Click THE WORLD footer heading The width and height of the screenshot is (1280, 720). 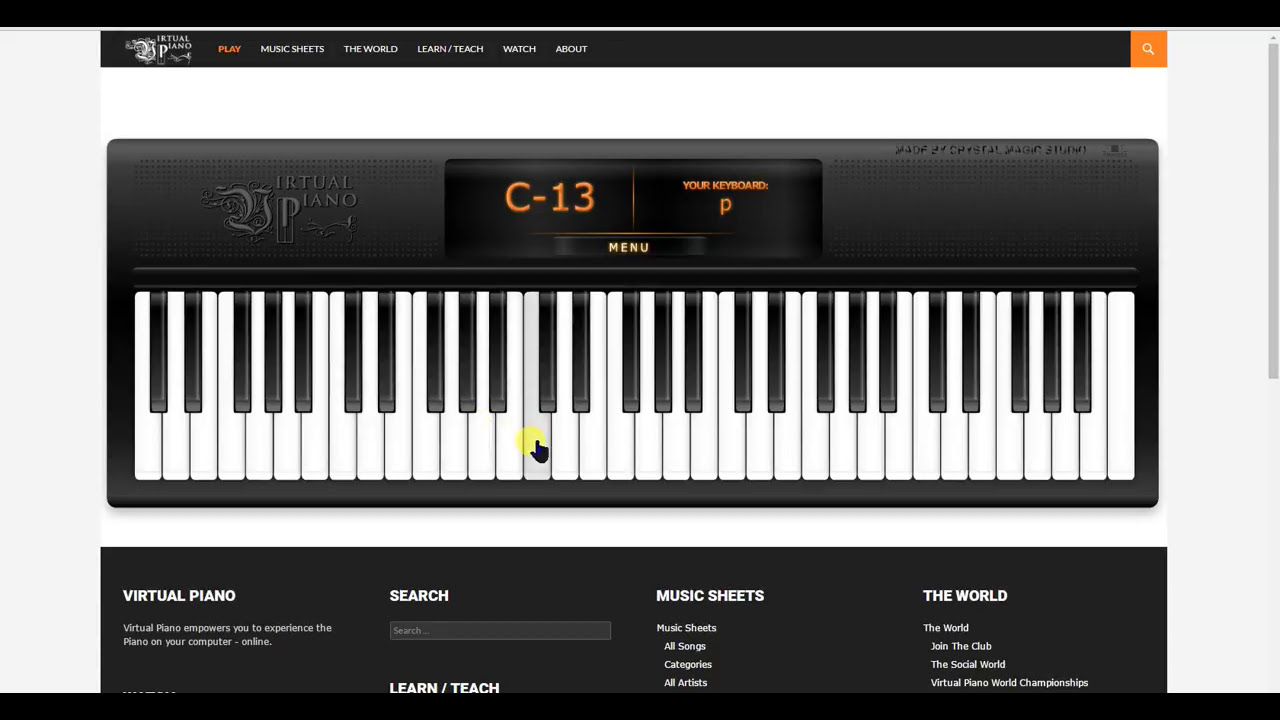coord(965,595)
